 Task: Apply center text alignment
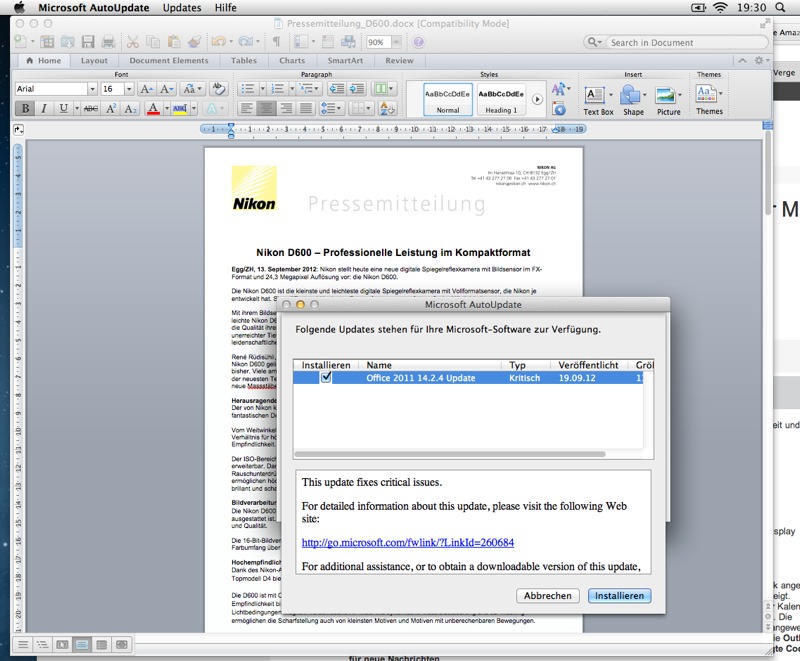(265, 109)
